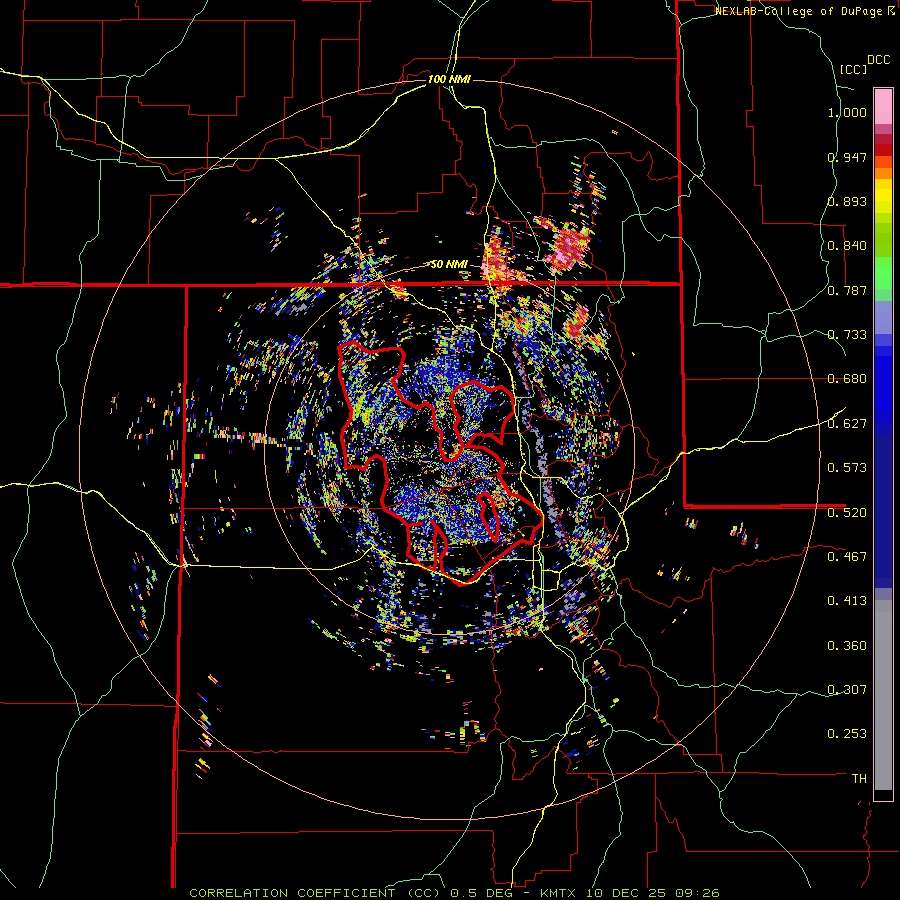Click the [CC] legend heading
Screen dimensions: 900x900
click(854, 69)
